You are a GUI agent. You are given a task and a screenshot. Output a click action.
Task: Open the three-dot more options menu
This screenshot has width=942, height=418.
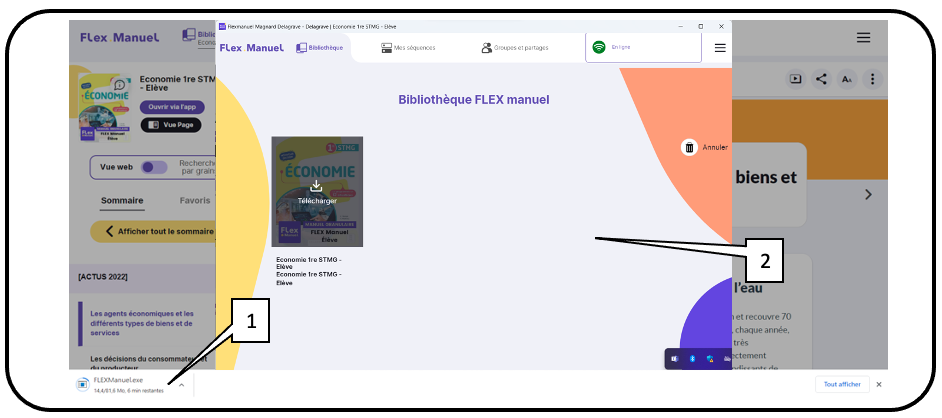(x=872, y=79)
